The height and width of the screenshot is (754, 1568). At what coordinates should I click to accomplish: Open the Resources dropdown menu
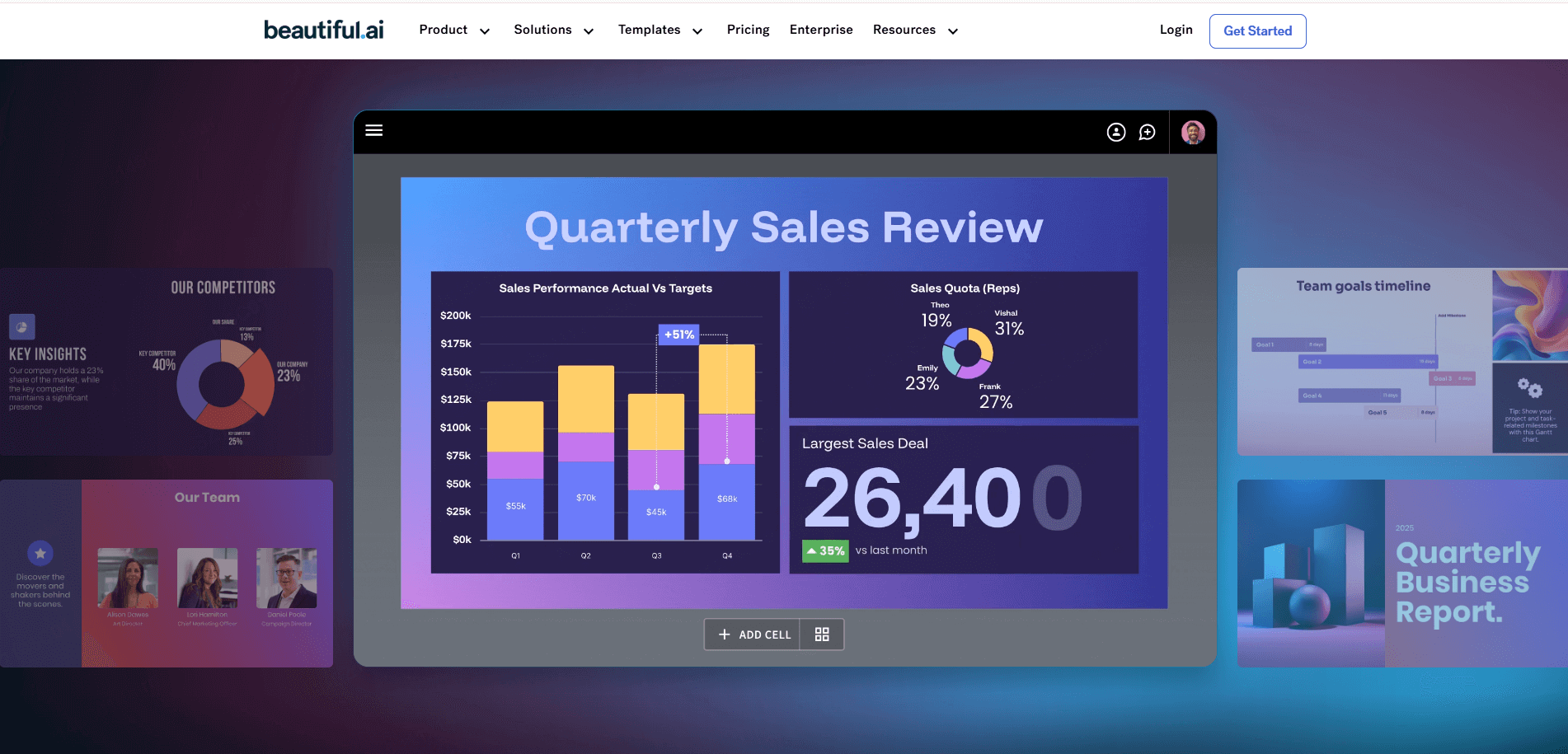pos(914,30)
